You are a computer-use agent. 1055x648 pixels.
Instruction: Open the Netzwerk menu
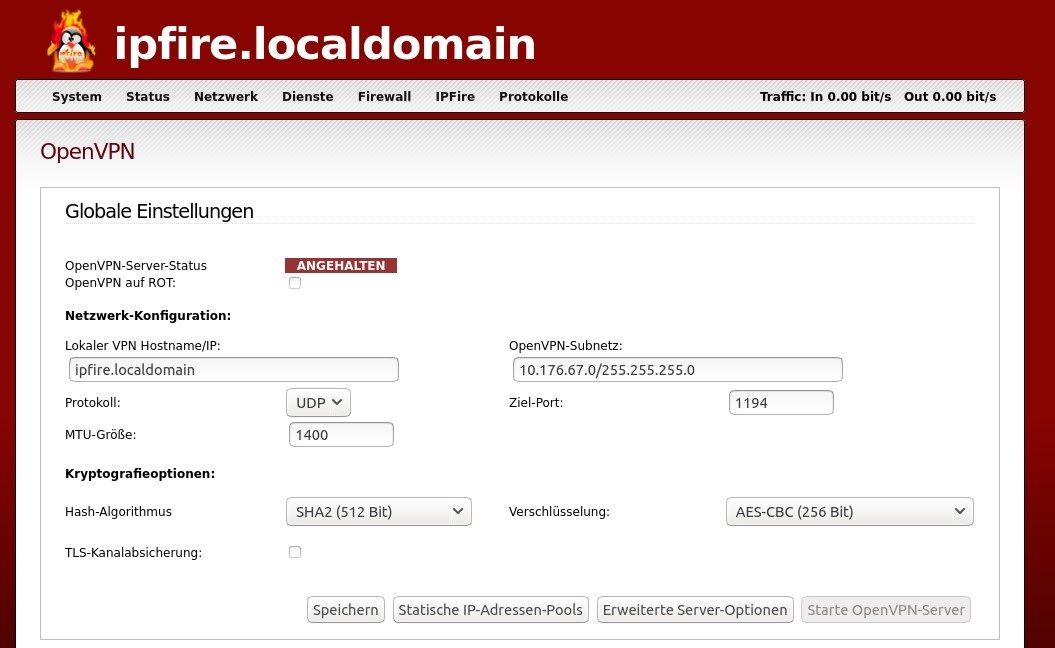pos(225,96)
